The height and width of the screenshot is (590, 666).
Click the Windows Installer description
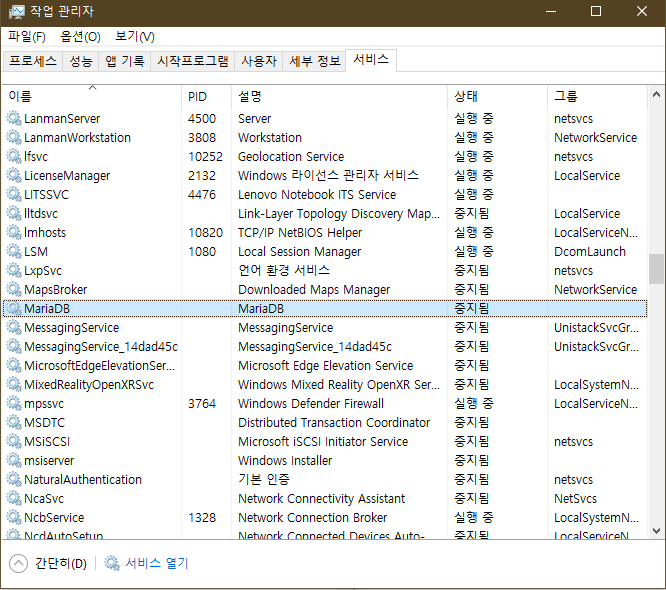285,460
